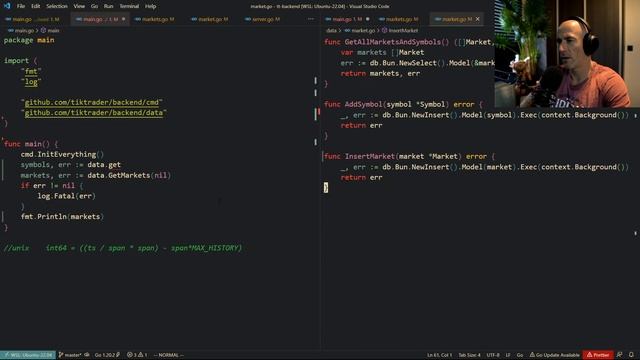Click webcam overlay video thumbnail

pyautogui.click(x=567, y=53)
